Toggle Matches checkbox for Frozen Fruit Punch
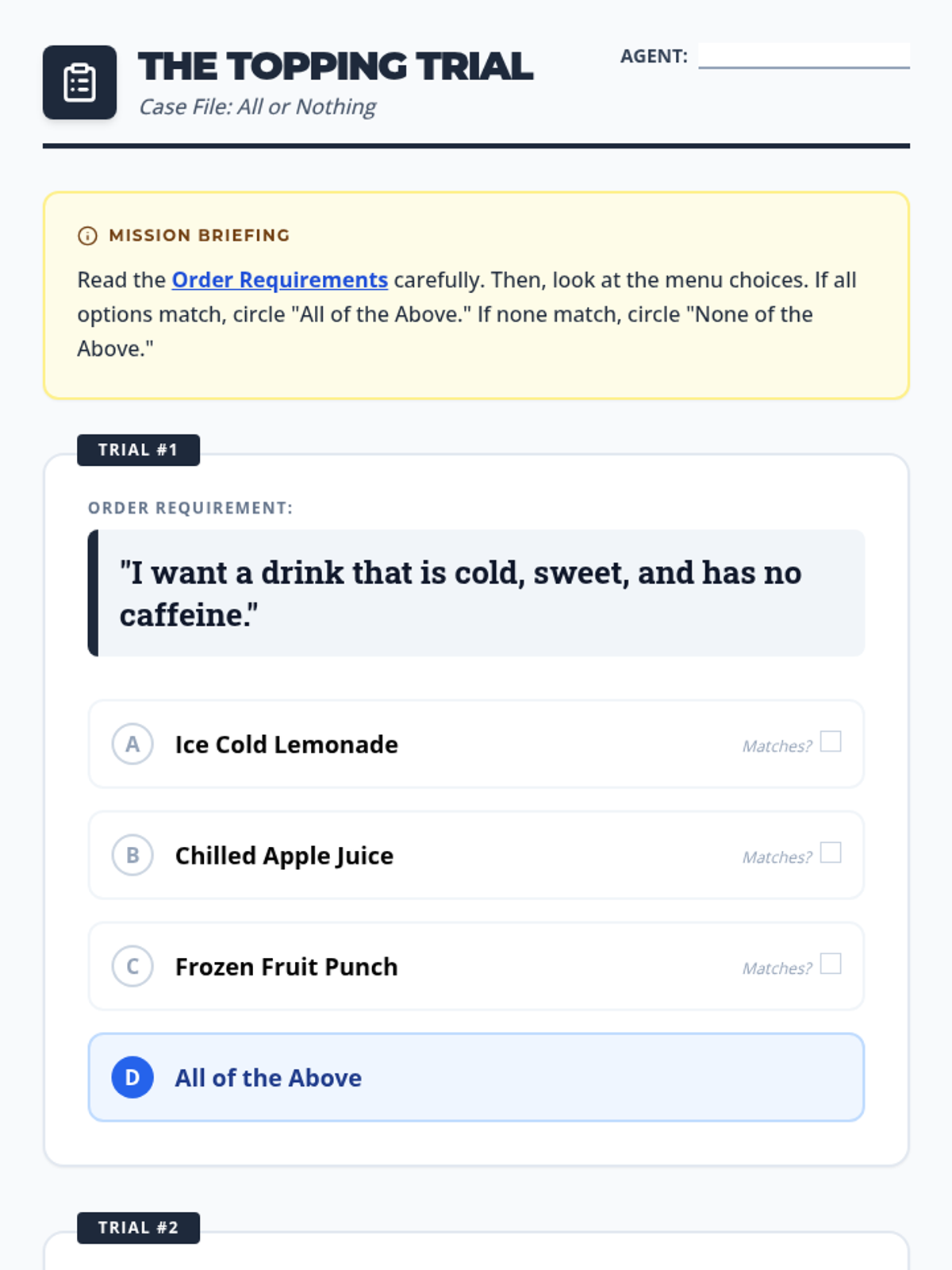The width and height of the screenshot is (952, 1270). [831, 964]
